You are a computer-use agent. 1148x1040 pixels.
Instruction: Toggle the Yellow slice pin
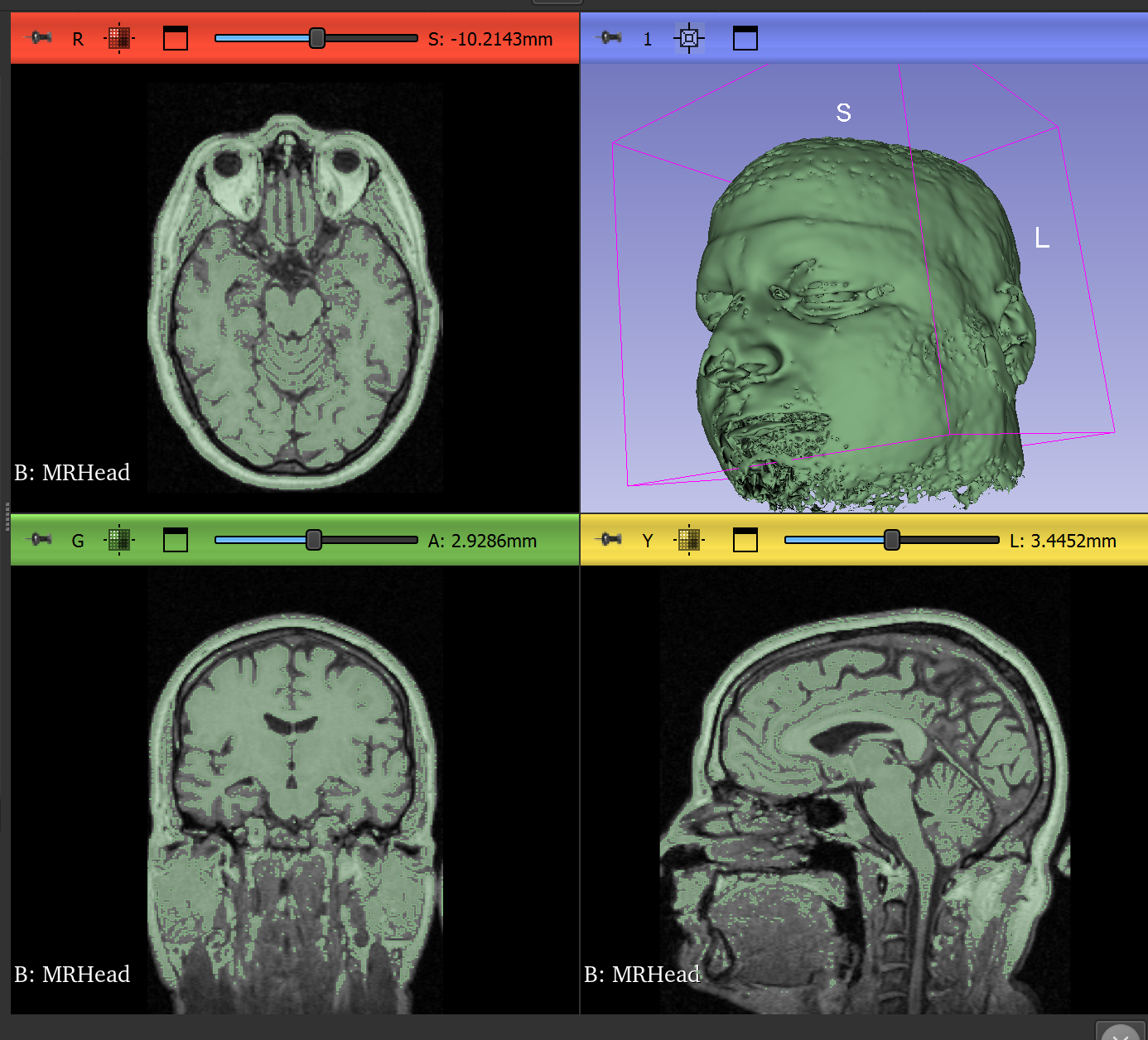click(x=609, y=540)
